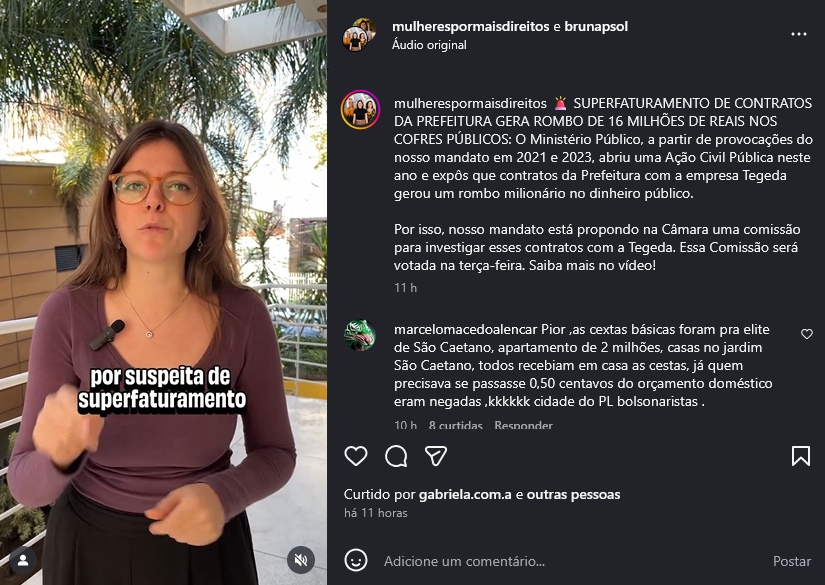Like the post with the heart icon

tap(356, 456)
